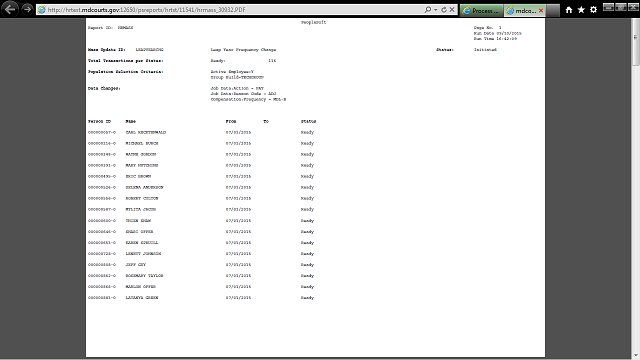Open the Tools gear menu
Screen dimensions: 640x360
tap(593, 10)
